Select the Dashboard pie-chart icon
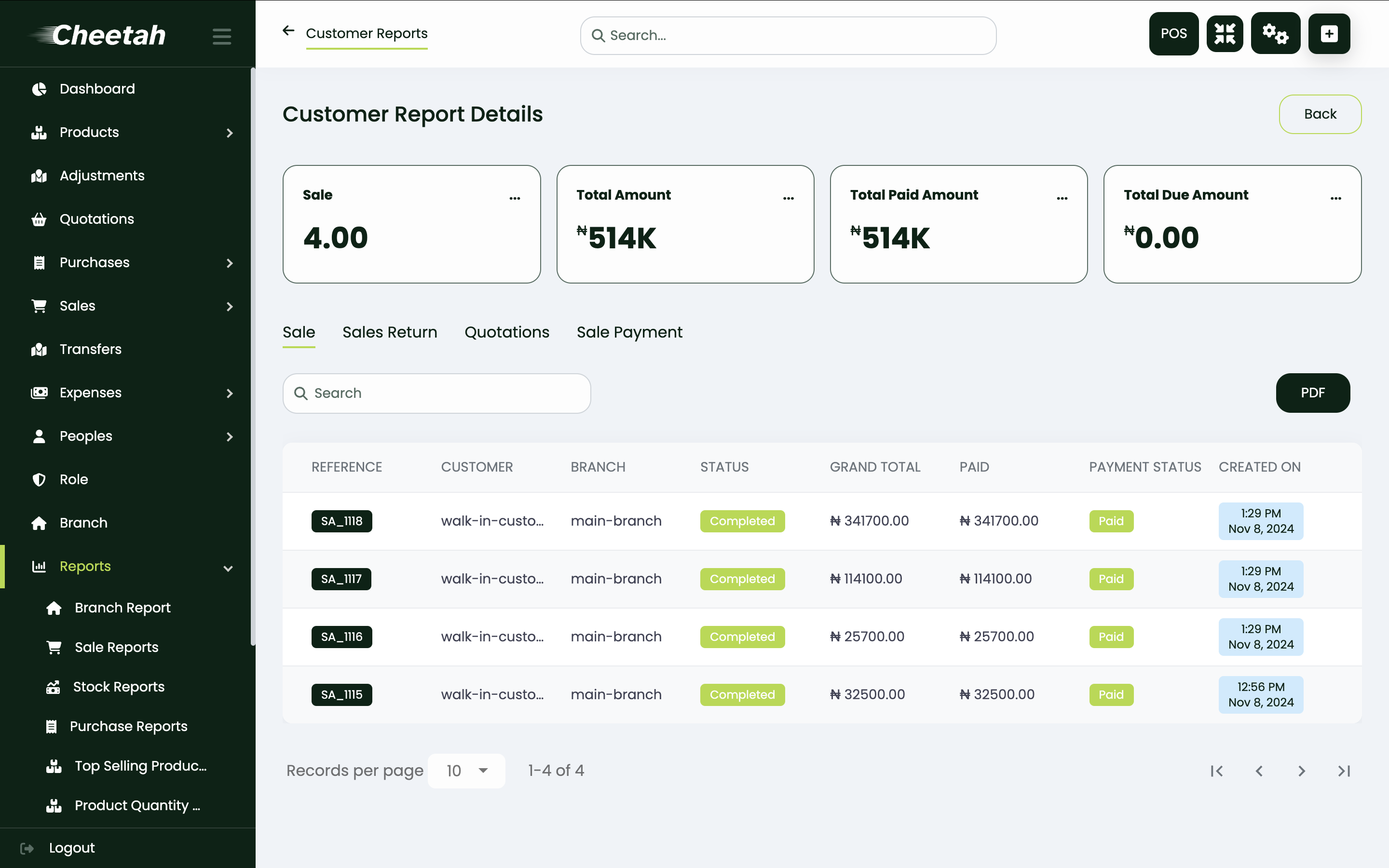1389x868 pixels. [39, 88]
